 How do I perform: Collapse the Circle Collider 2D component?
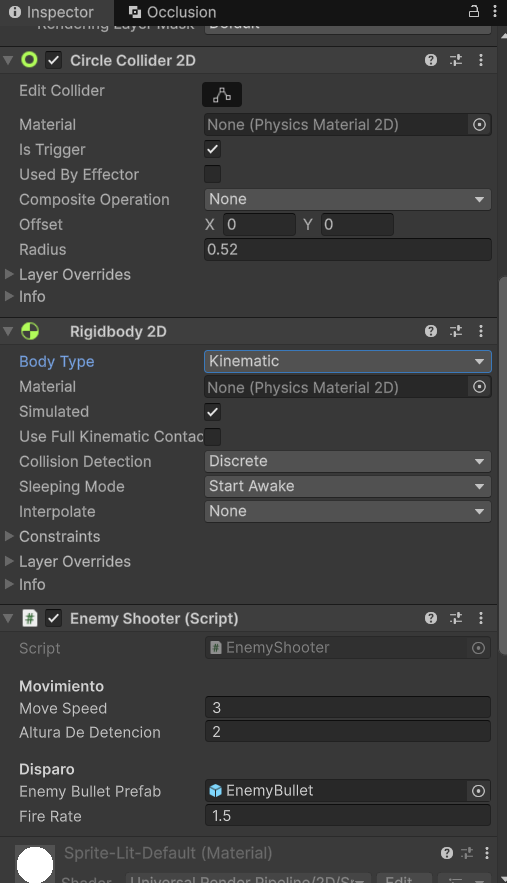tap(8, 60)
